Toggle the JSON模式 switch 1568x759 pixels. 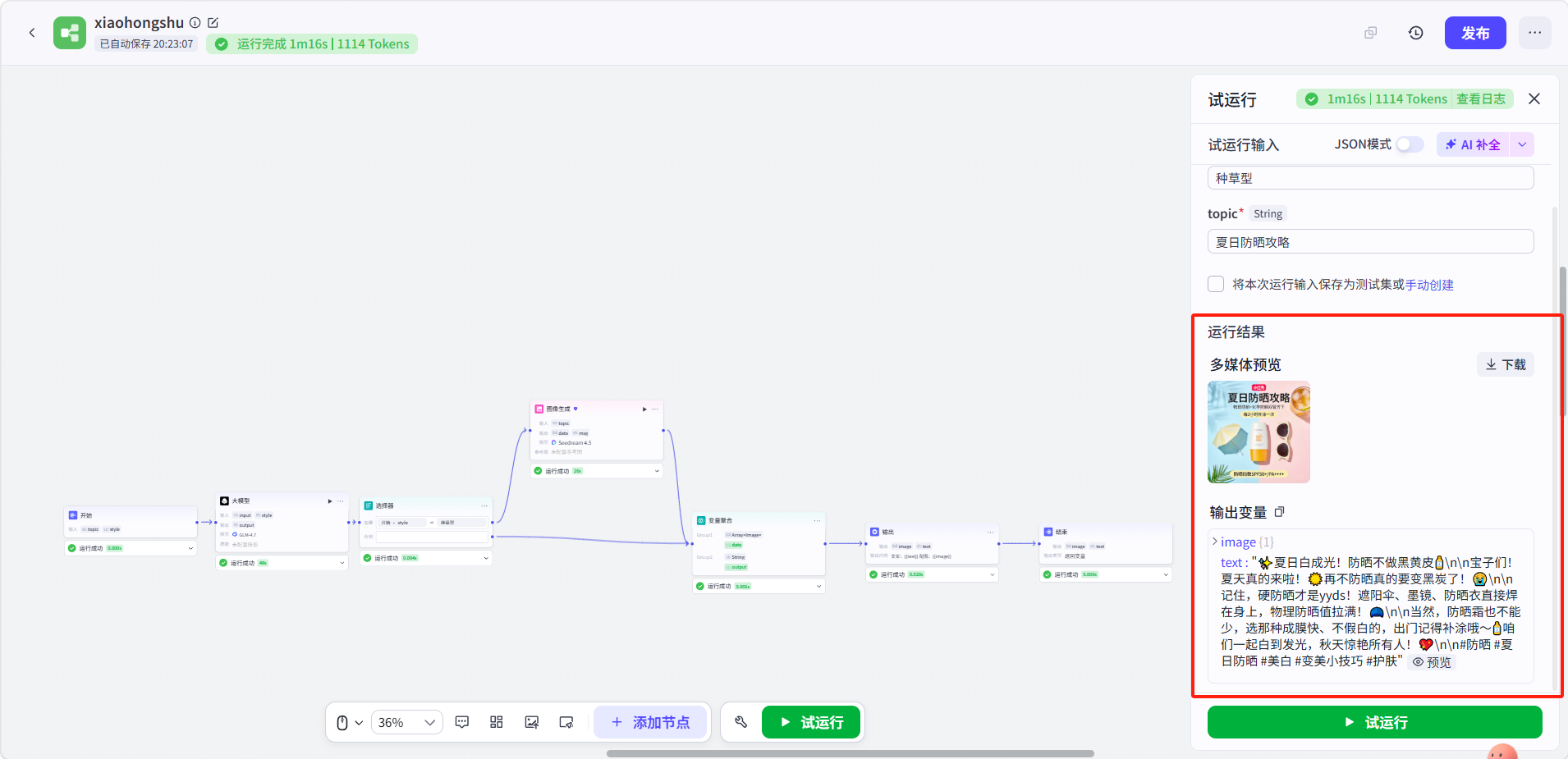click(x=1410, y=144)
